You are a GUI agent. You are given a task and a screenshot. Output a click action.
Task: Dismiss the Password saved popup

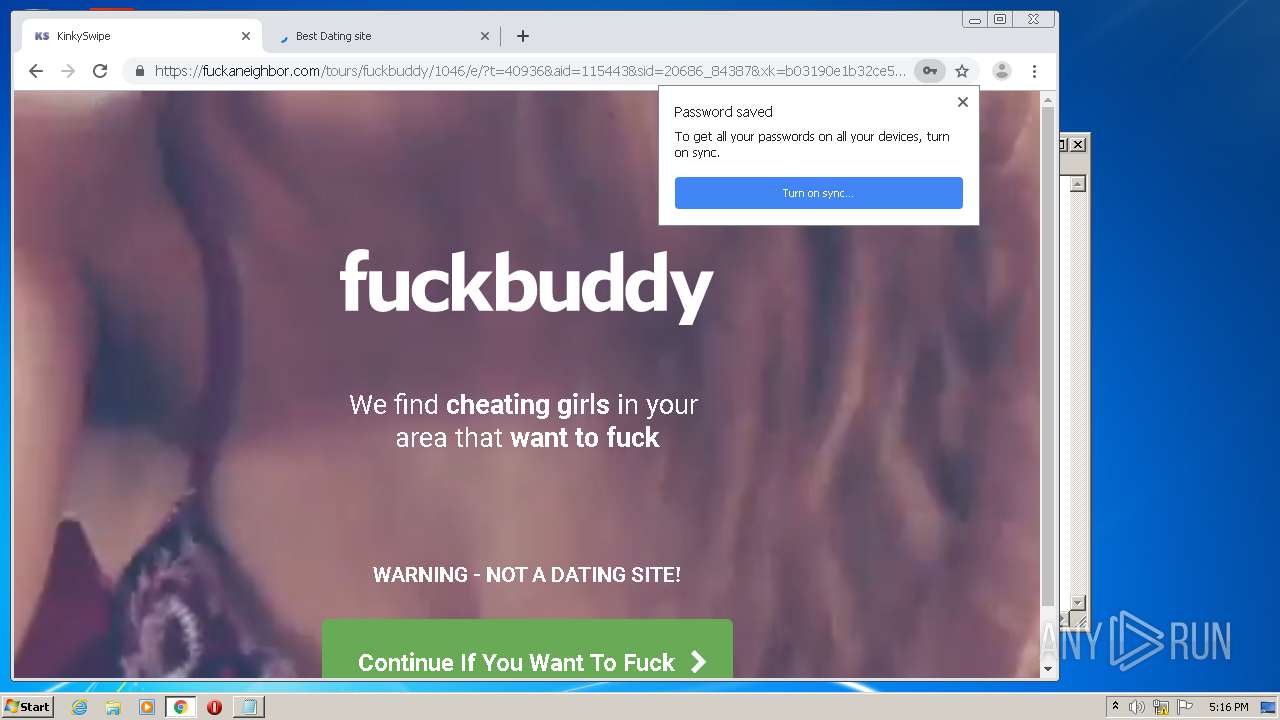(963, 102)
